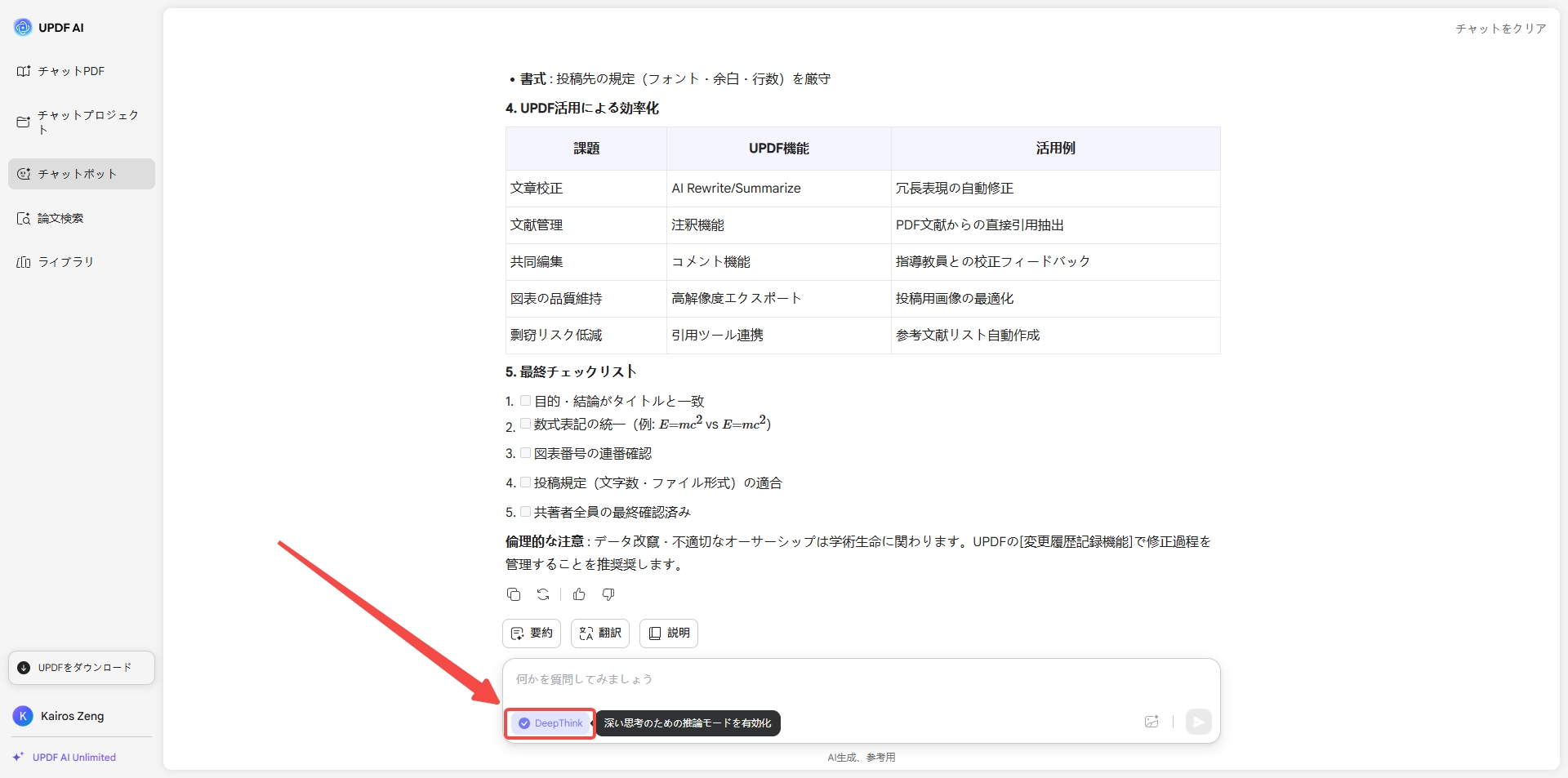Click the 指導教員との校正フィードバック cell
The width and height of the screenshot is (1568, 778).
coord(1056,262)
